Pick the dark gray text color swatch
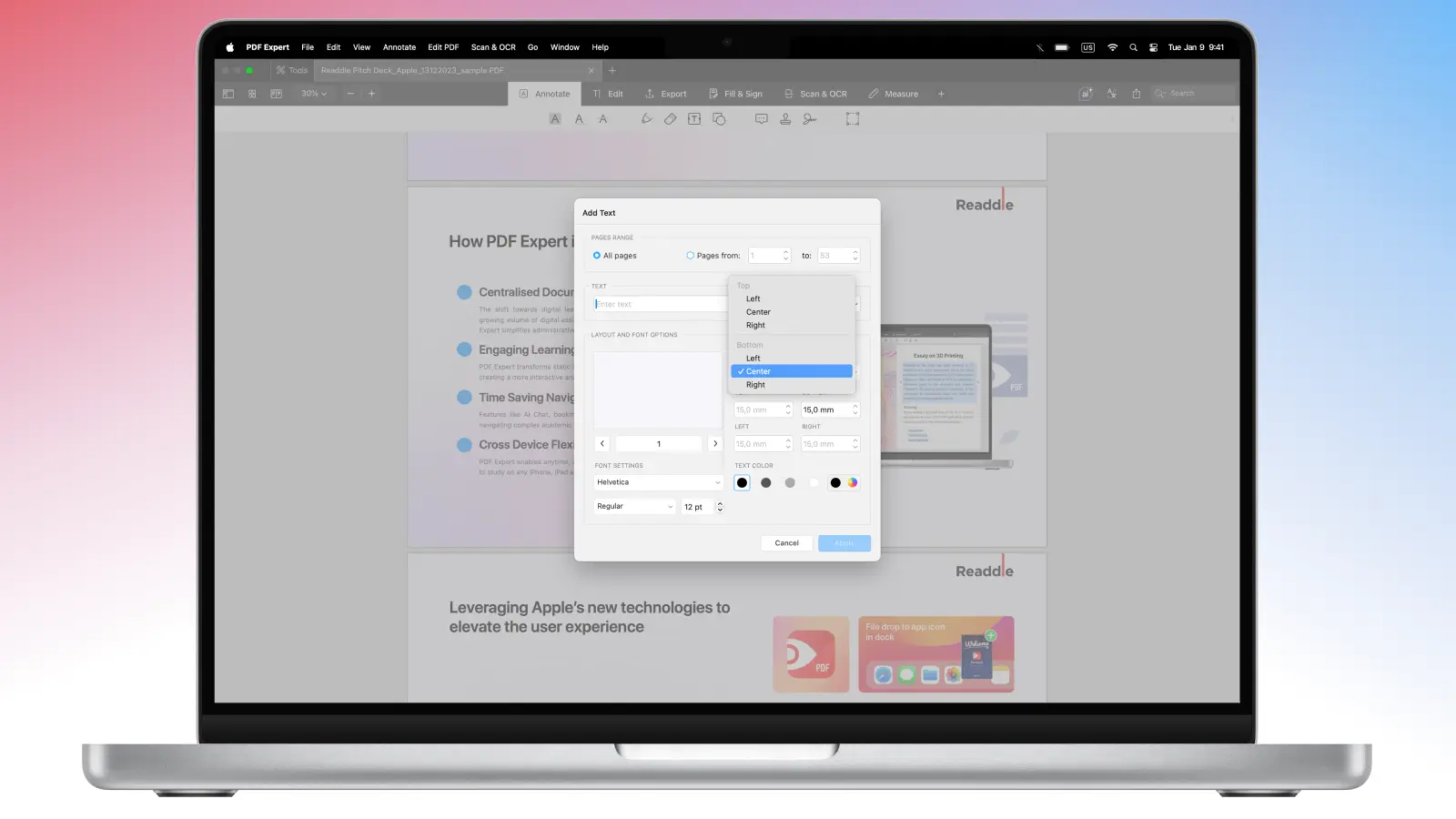 [766, 483]
